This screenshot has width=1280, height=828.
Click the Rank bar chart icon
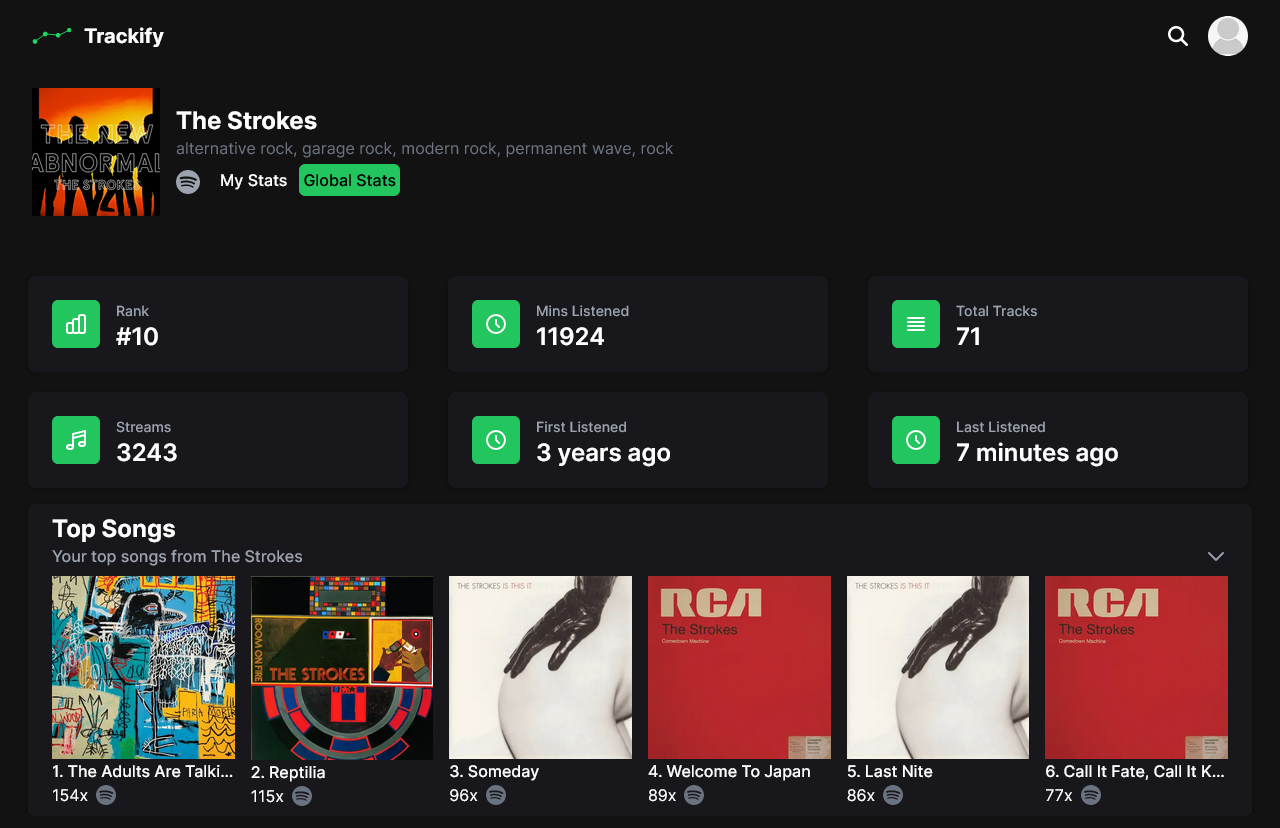click(76, 324)
